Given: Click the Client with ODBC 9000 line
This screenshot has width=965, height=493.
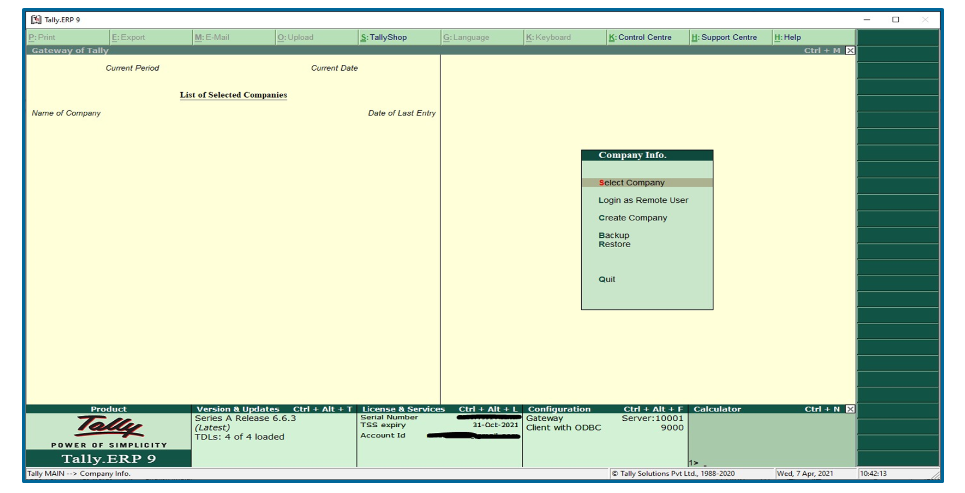Looking at the screenshot, I should pyautogui.click(x=605, y=428).
